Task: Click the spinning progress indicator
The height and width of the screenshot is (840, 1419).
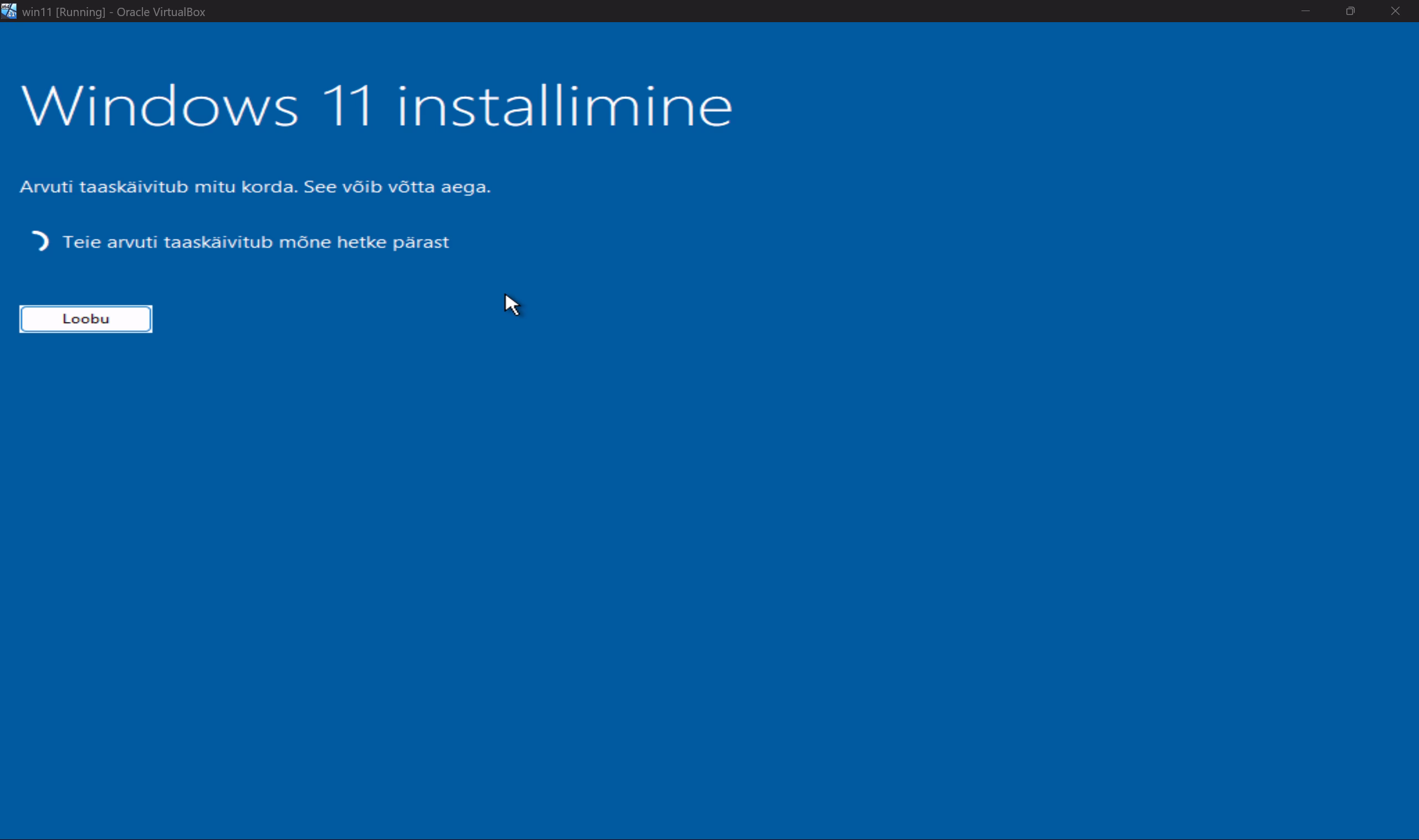Action: point(40,242)
